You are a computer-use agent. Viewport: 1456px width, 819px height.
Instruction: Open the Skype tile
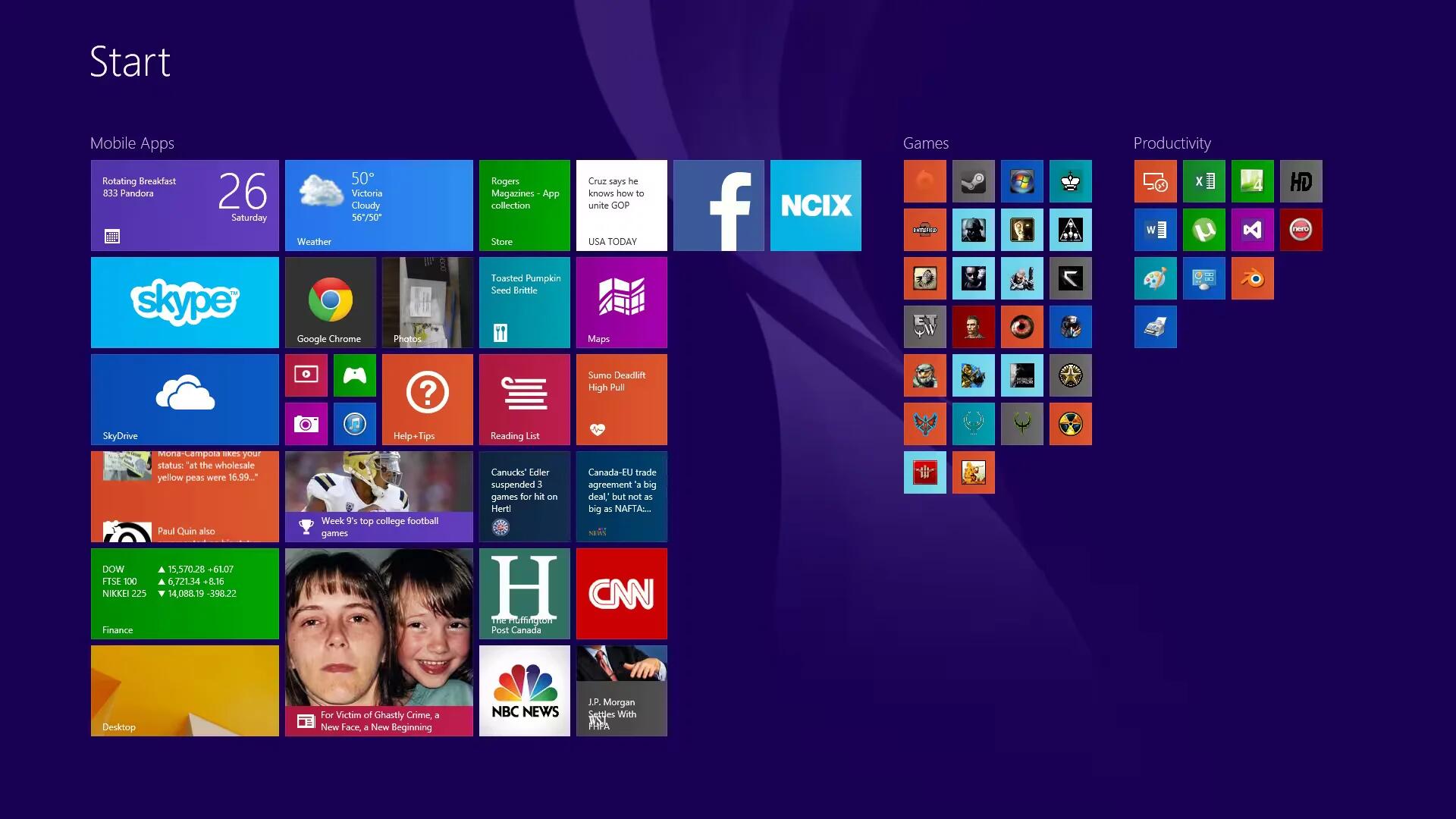pyautogui.click(x=184, y=303)
